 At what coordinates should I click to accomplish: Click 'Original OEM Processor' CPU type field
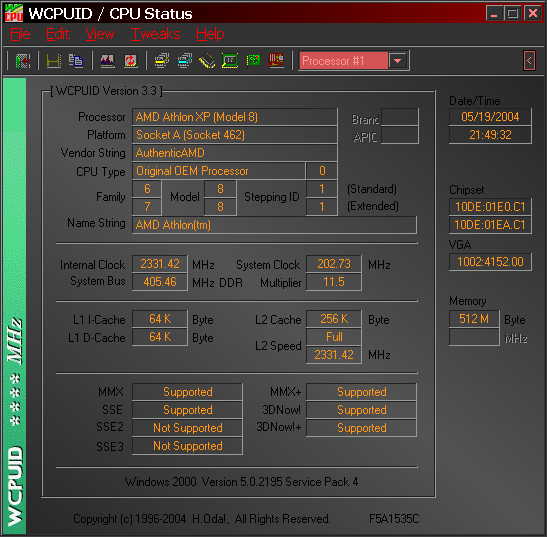click(219, 171)
